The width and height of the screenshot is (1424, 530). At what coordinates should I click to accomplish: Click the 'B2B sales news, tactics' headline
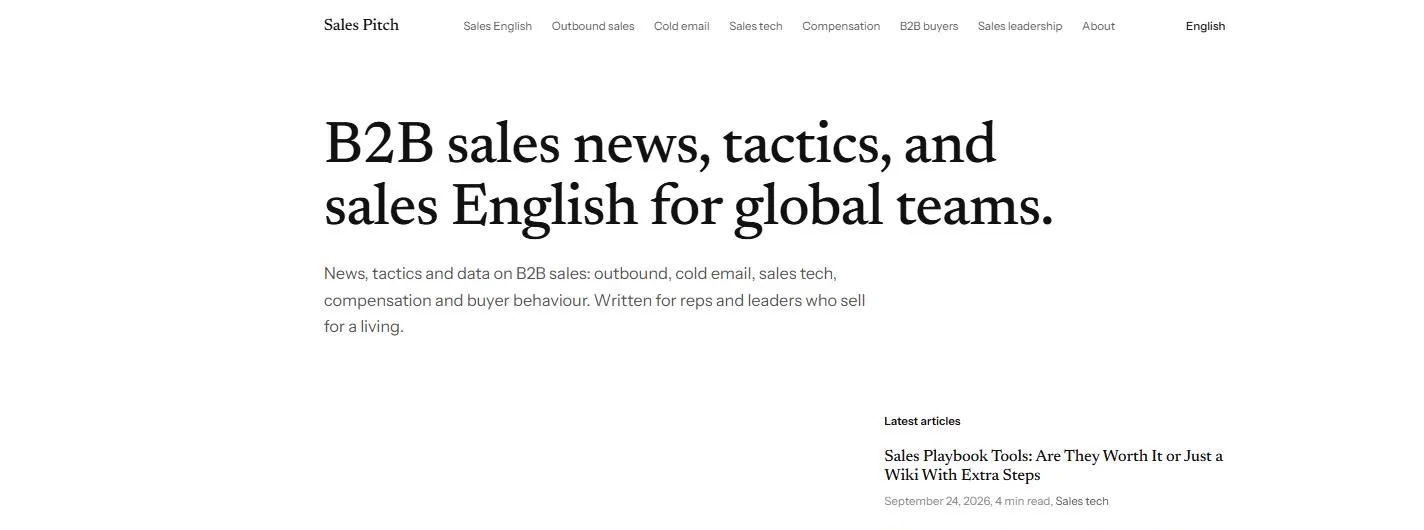pos(689,175)
